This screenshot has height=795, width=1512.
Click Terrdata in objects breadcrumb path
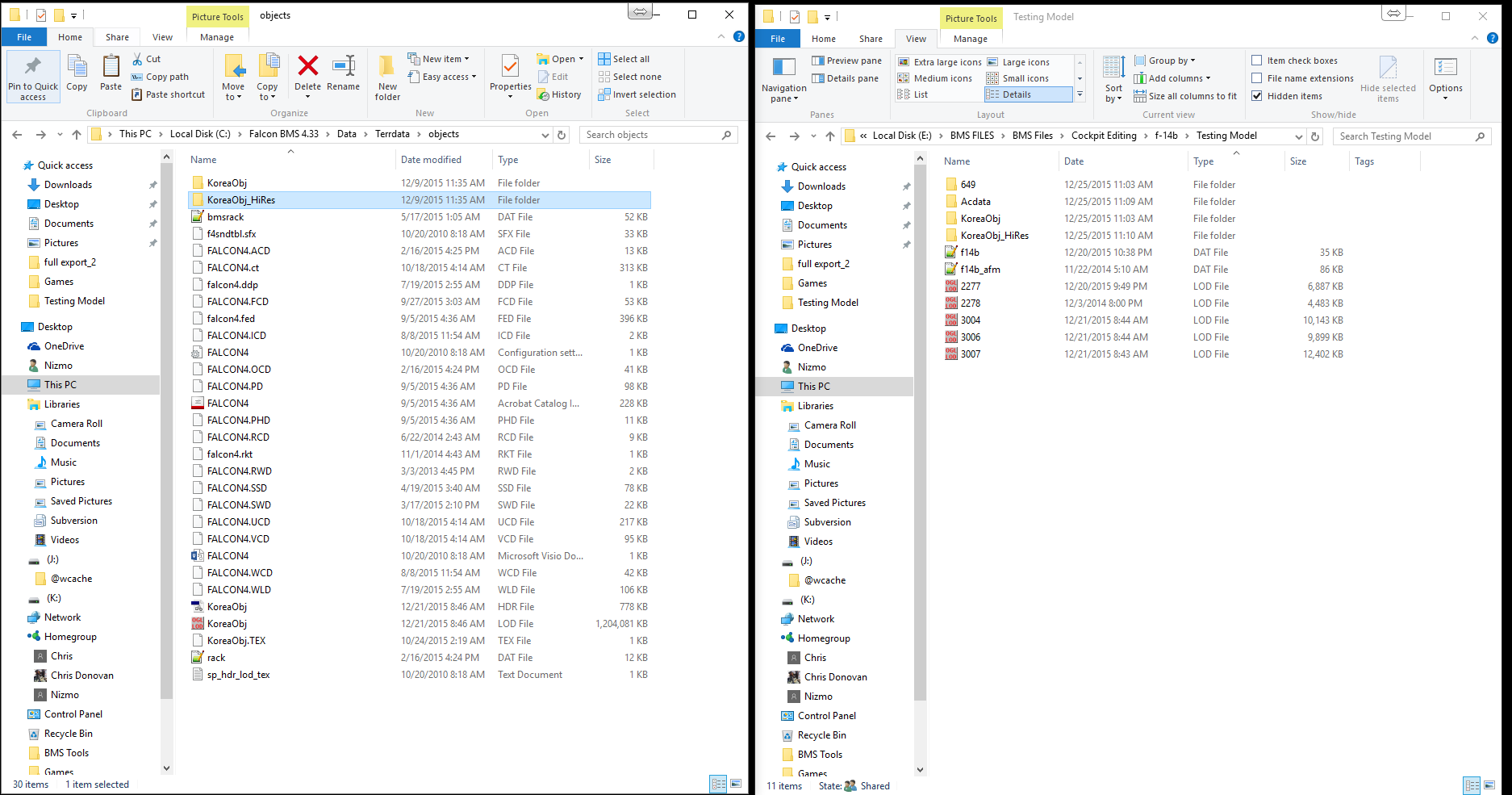point(392,134)
